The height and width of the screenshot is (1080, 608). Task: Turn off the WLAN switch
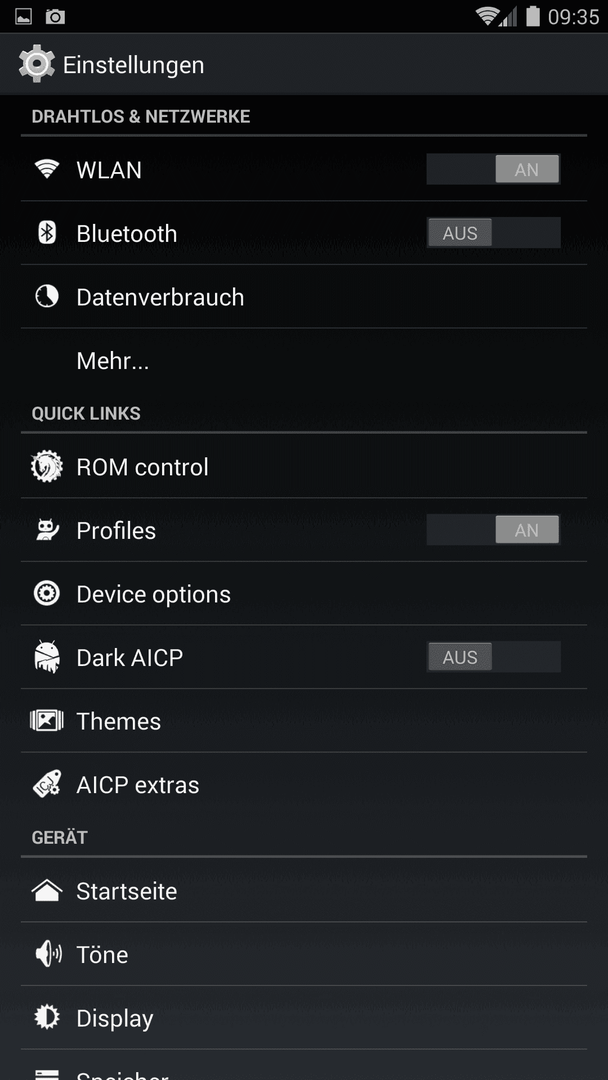[493, 169]
